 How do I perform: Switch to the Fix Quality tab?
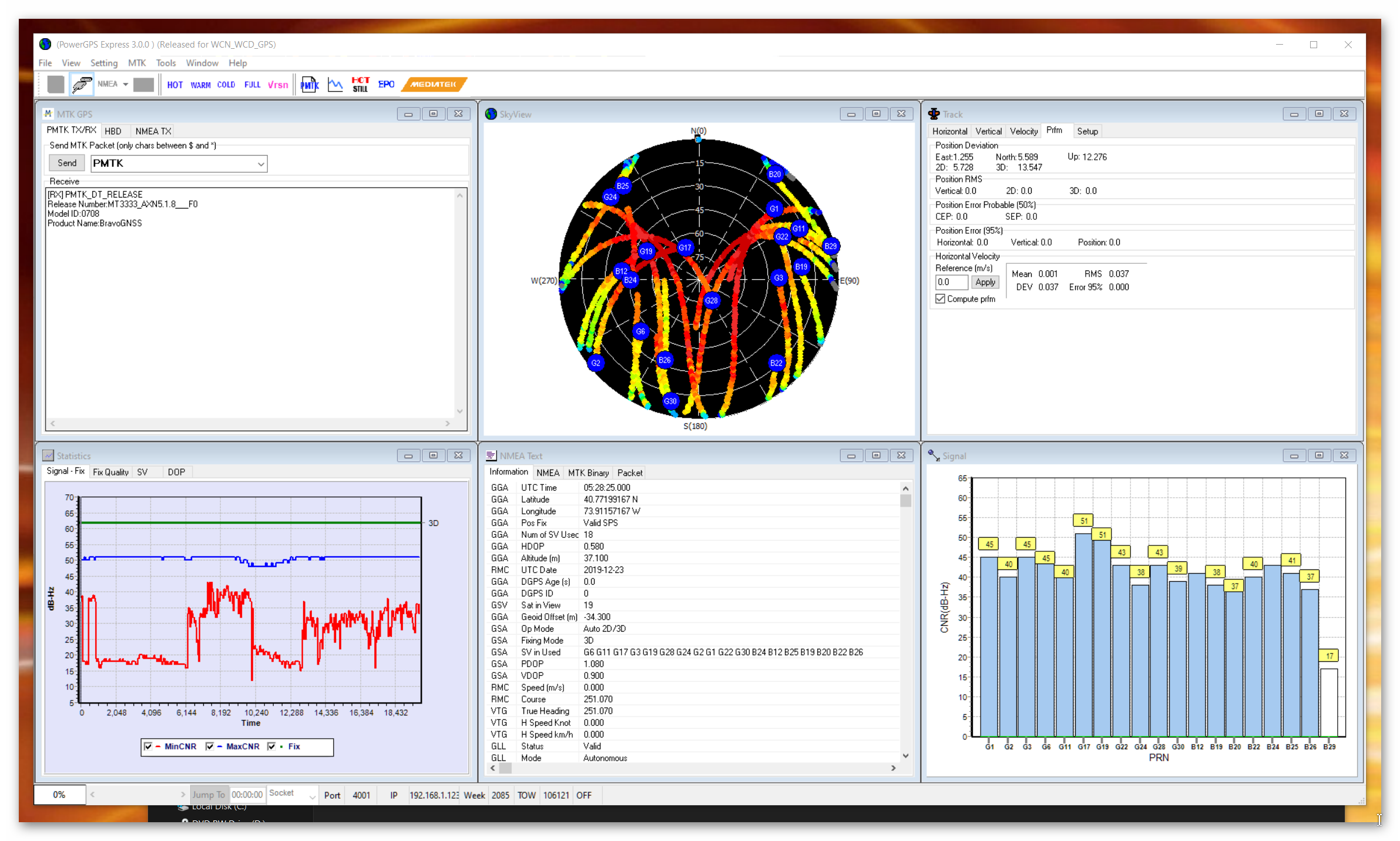click(110, 472)
